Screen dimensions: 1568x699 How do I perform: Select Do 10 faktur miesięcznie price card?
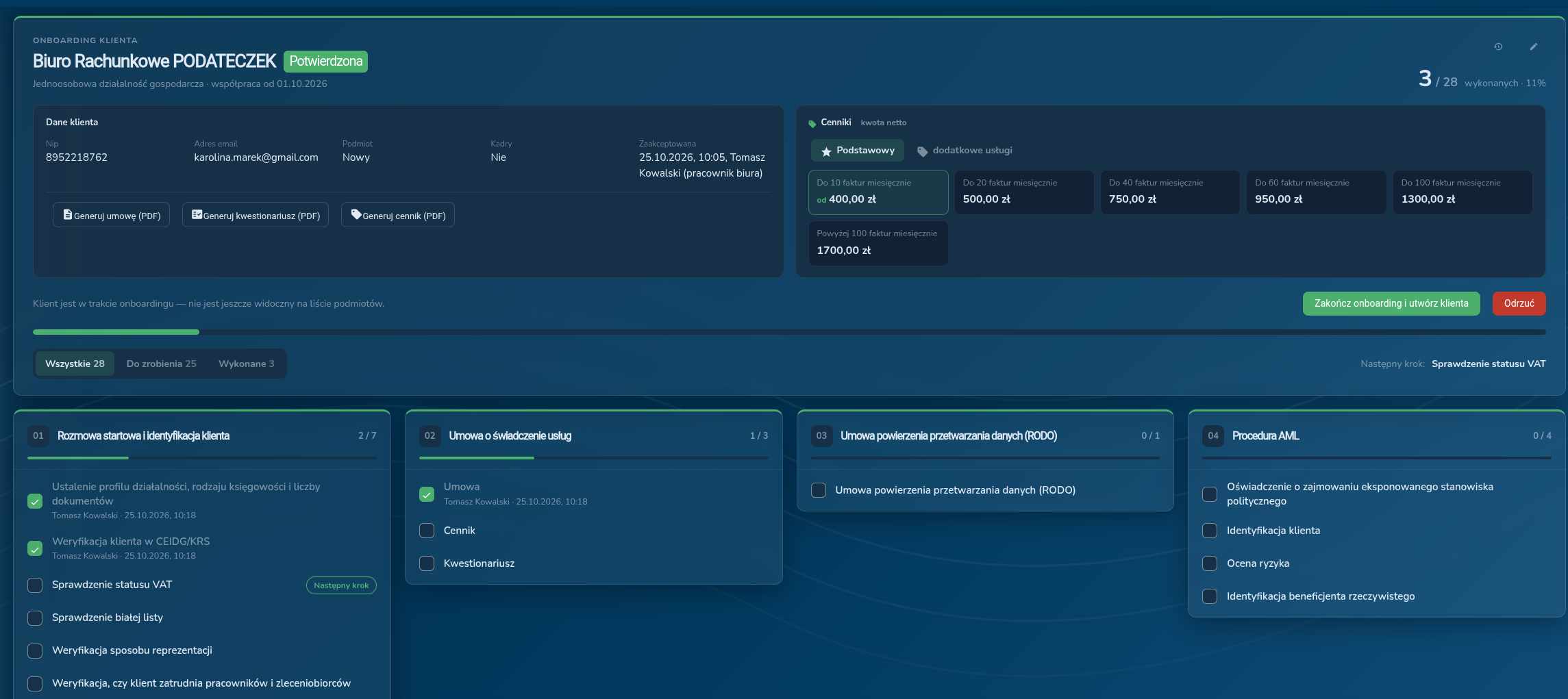click(878, 192)
